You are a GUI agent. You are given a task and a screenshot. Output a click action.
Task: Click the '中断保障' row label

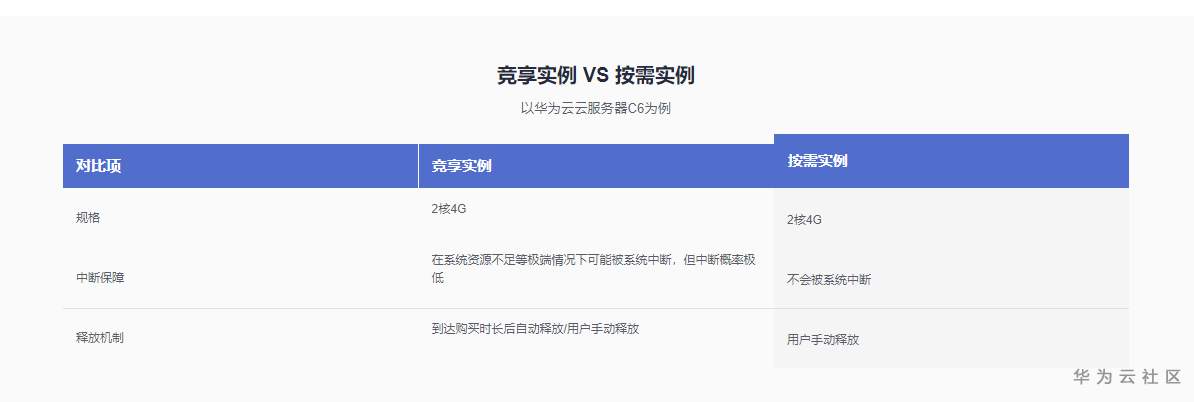click(100, 278)
